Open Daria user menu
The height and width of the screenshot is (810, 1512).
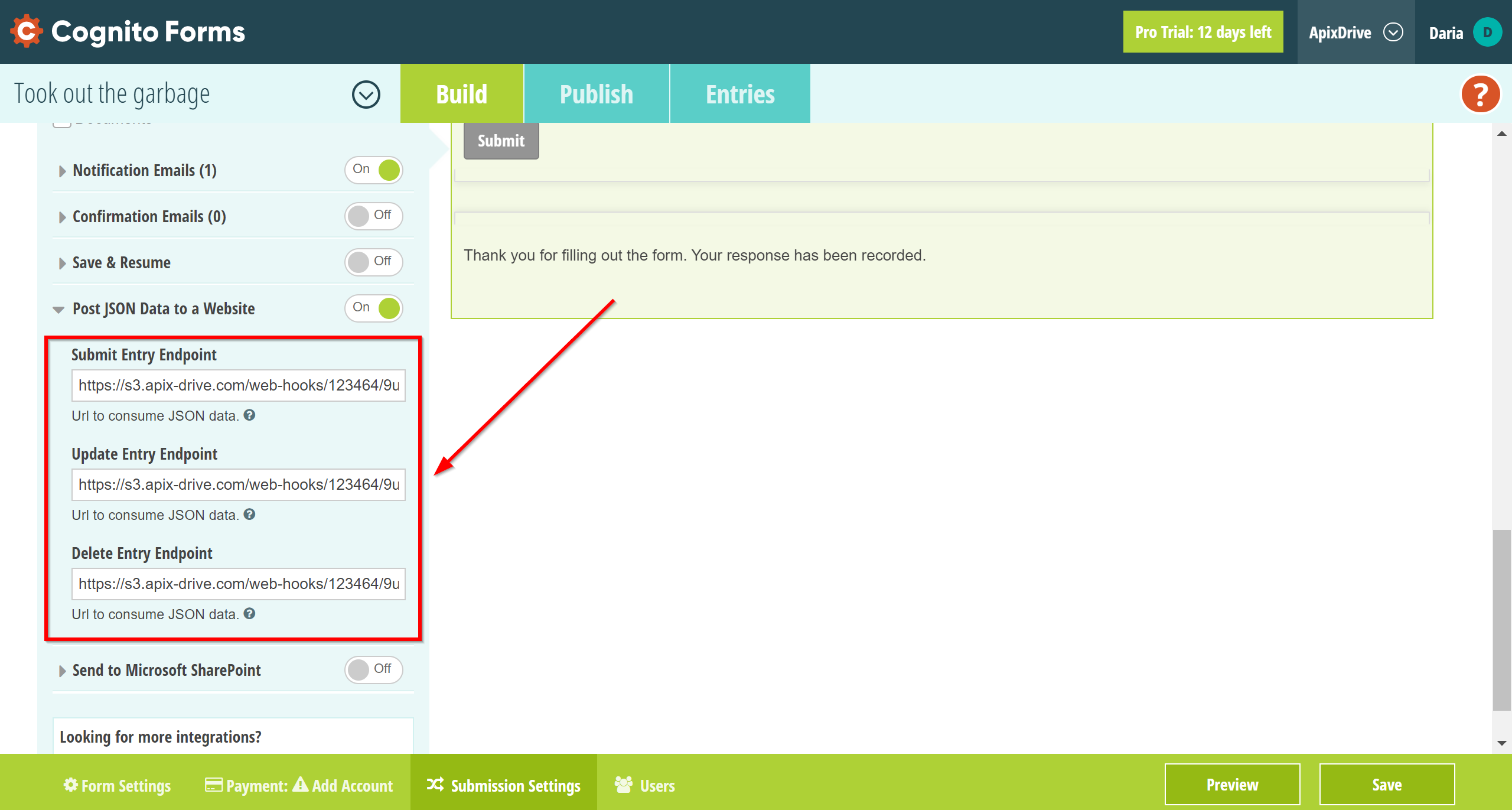pos(1464,32)
